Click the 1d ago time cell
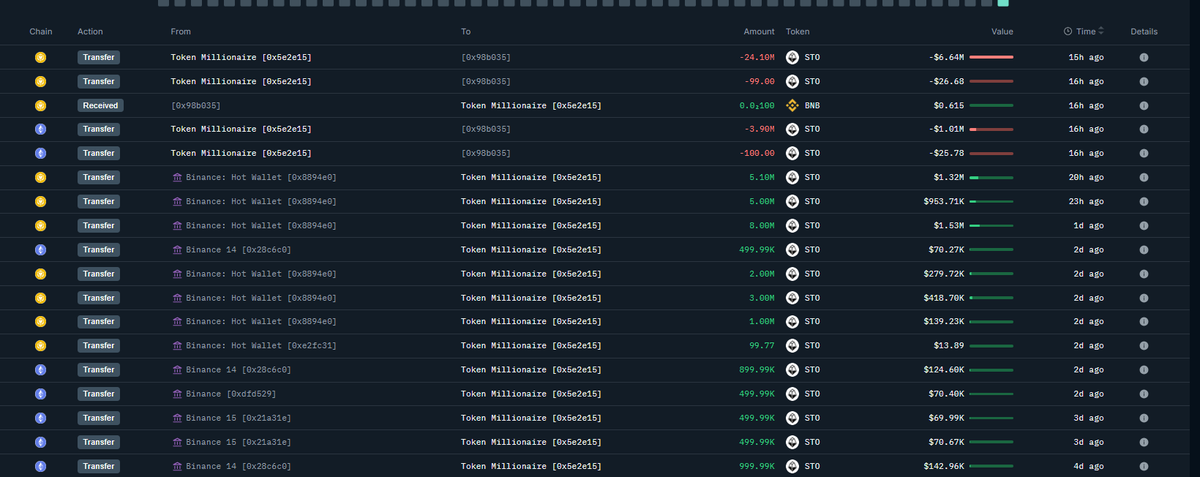Viewport: 1200px width, 477px height. point(1089,225)
